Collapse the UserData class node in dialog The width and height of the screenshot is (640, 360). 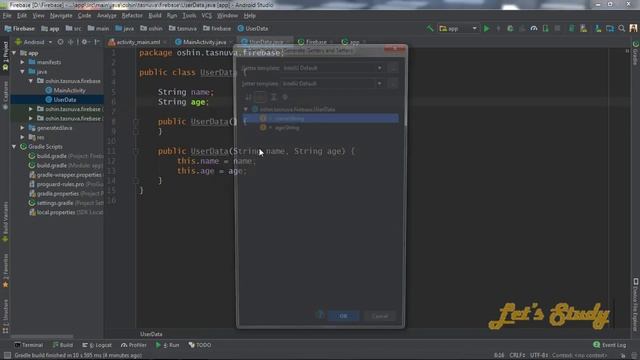[x=246, y=109]
